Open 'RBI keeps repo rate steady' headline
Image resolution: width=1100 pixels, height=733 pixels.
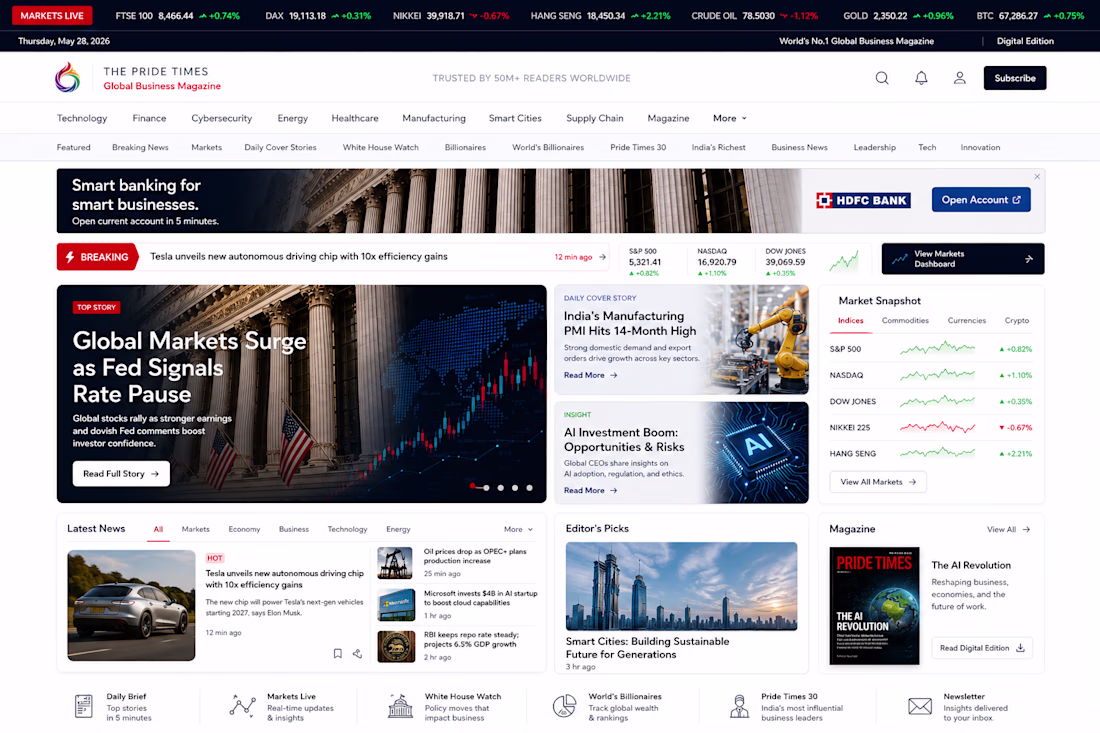click(471, 639)
